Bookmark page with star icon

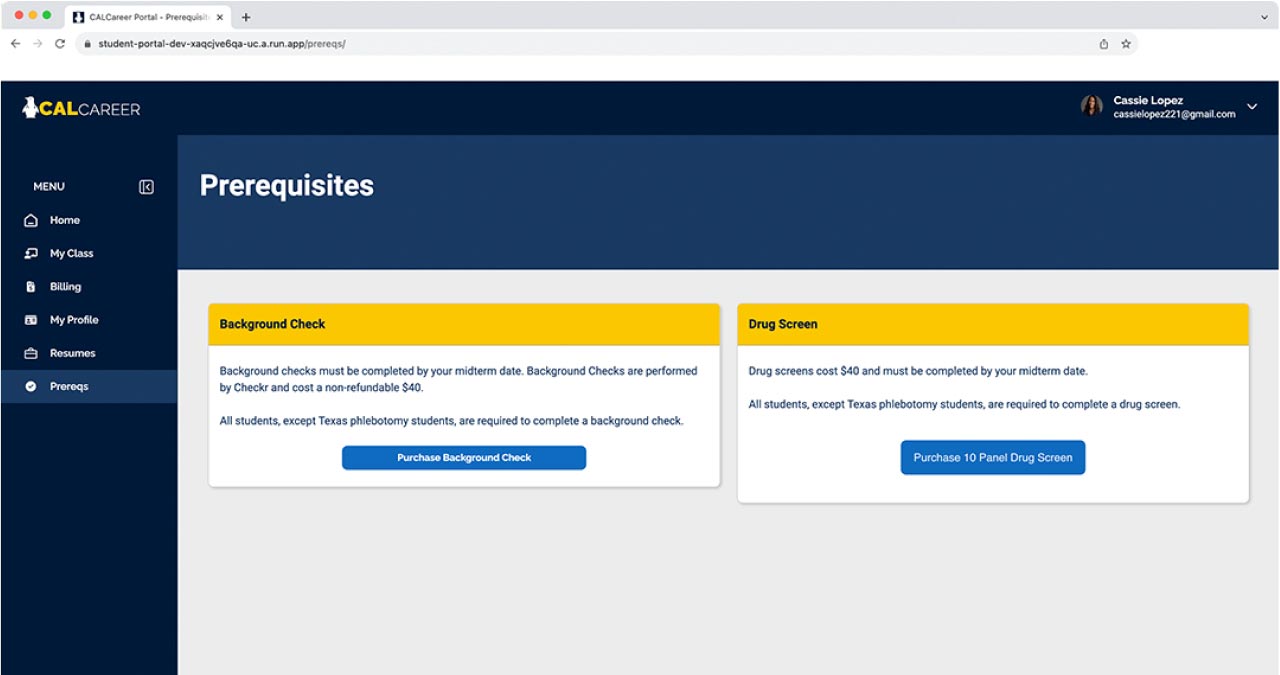tap(1126, 44)
